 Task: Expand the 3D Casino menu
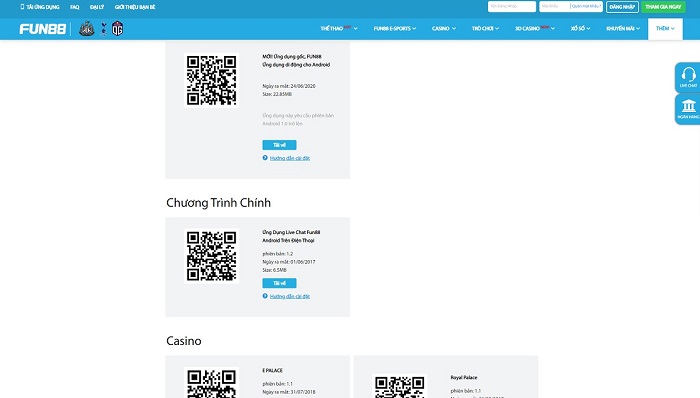click(535, 29)
